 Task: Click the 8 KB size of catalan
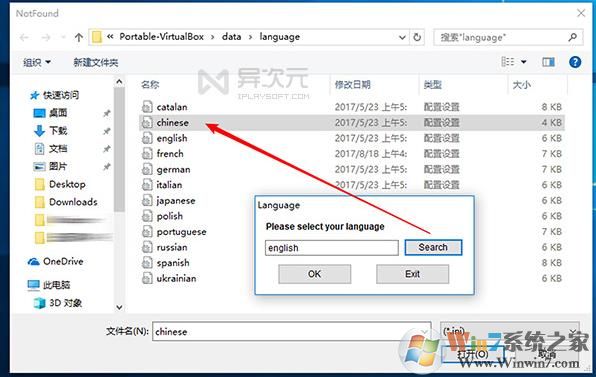point(552,107)
